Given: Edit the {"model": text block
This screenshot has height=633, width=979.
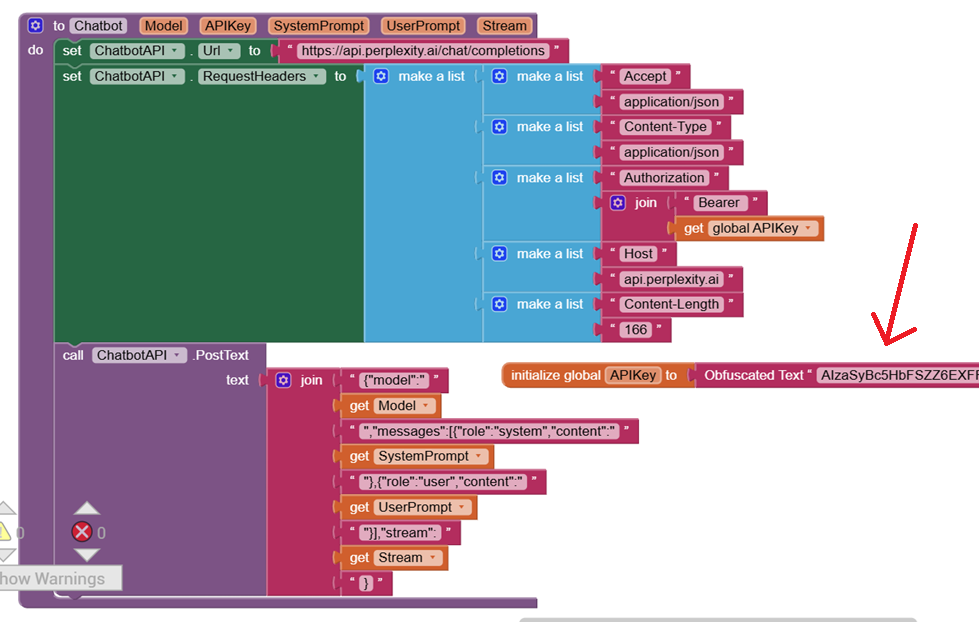Looking at the screenshot, I should coord(394,380).
